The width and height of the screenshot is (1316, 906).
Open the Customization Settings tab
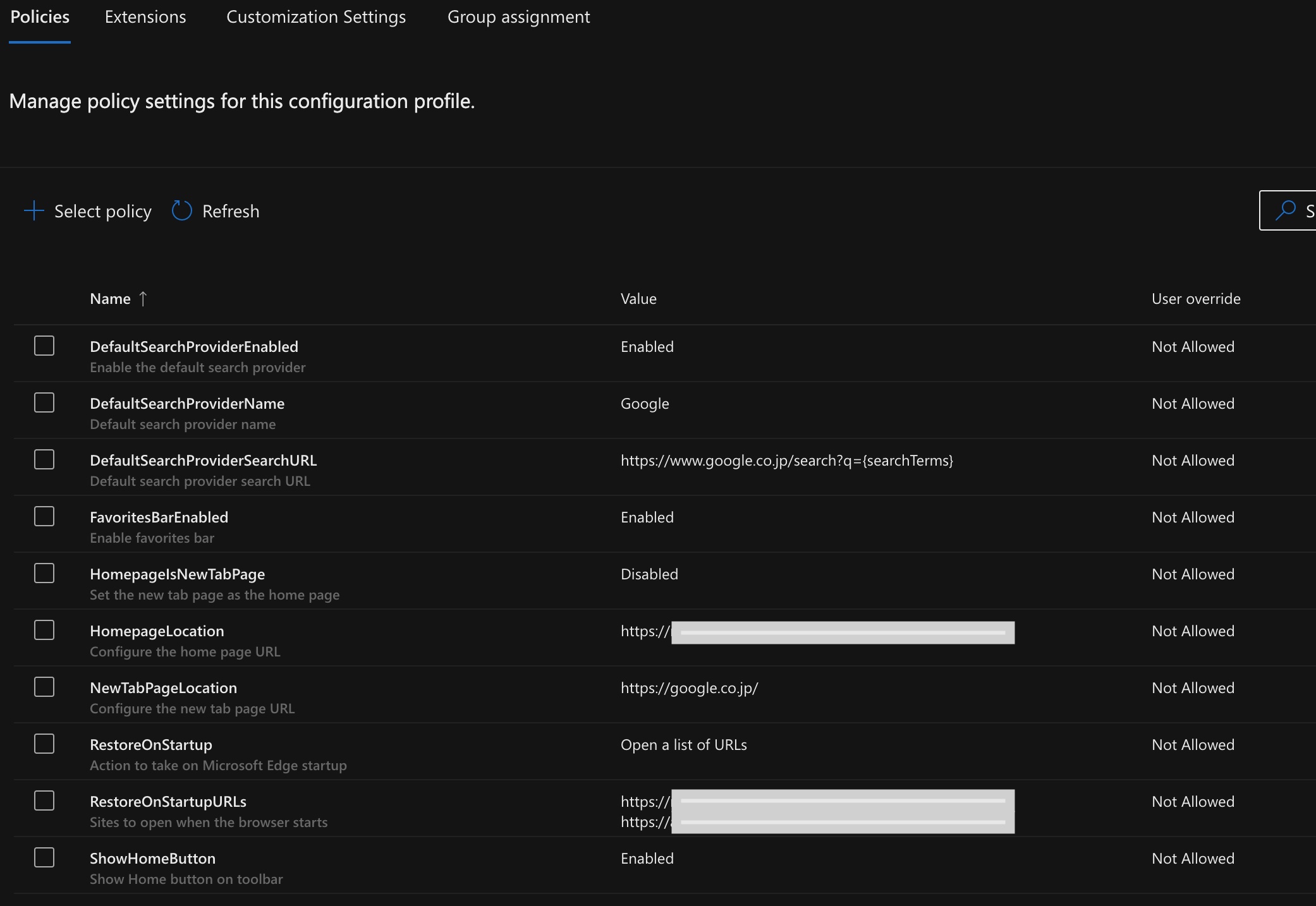click(316, 17)
